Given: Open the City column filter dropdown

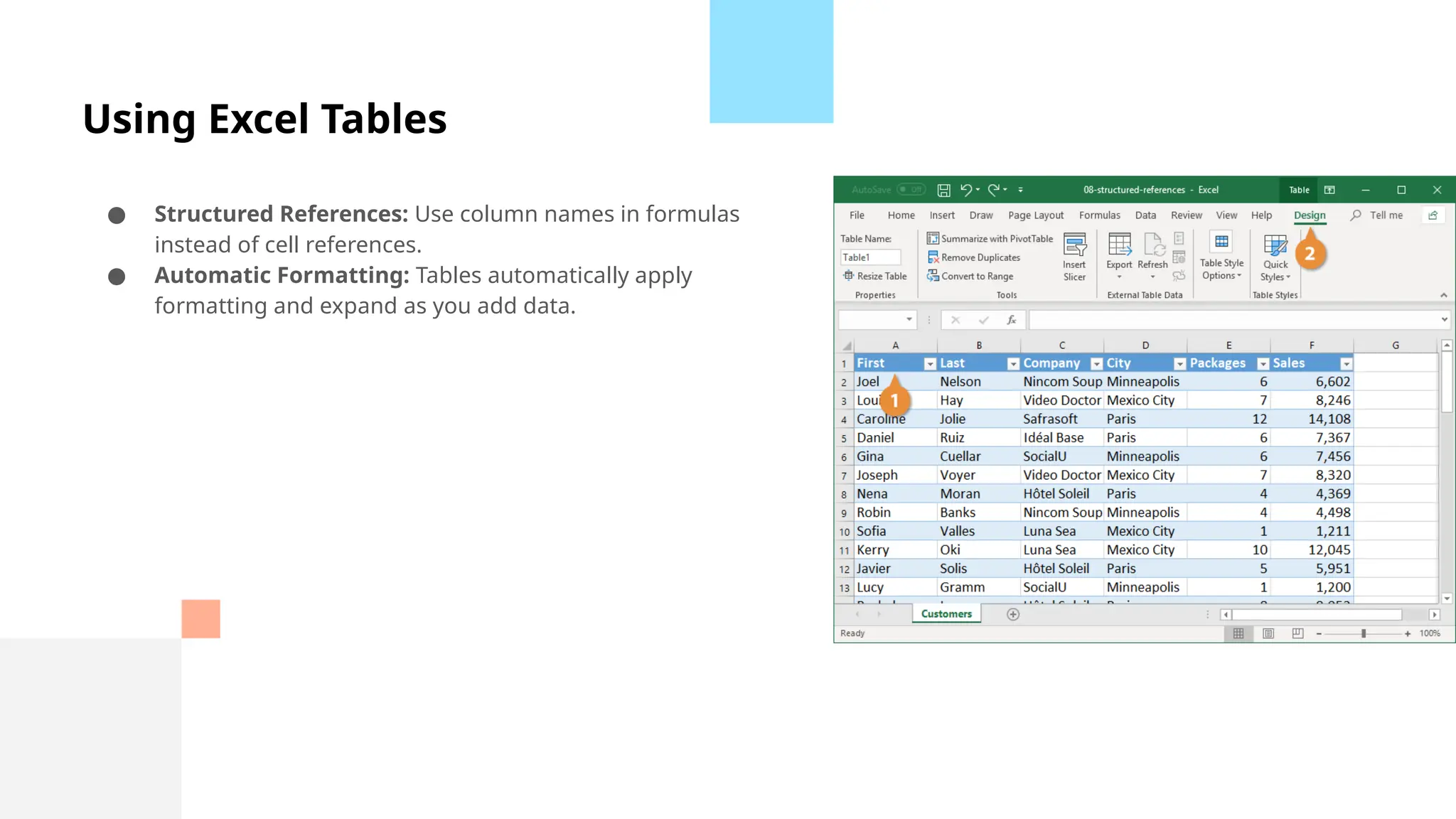Looking at the screenshot, I should [x=1179, y=364].
